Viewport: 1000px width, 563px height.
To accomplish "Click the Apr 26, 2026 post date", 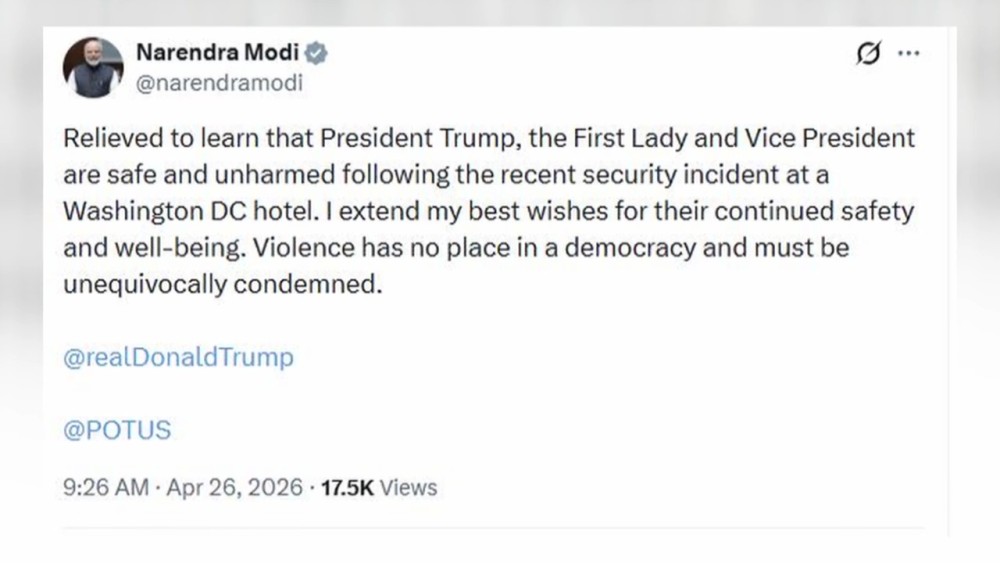I will 235,488.
